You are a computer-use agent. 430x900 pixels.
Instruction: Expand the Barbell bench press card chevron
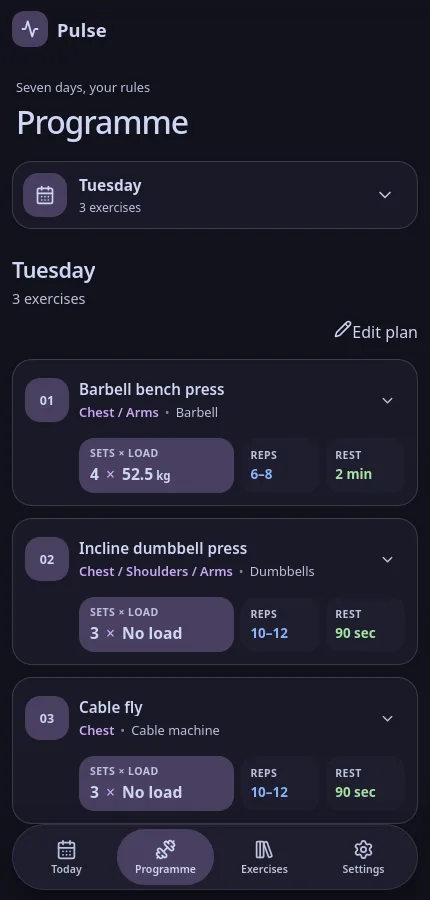[x=388, y=400]
